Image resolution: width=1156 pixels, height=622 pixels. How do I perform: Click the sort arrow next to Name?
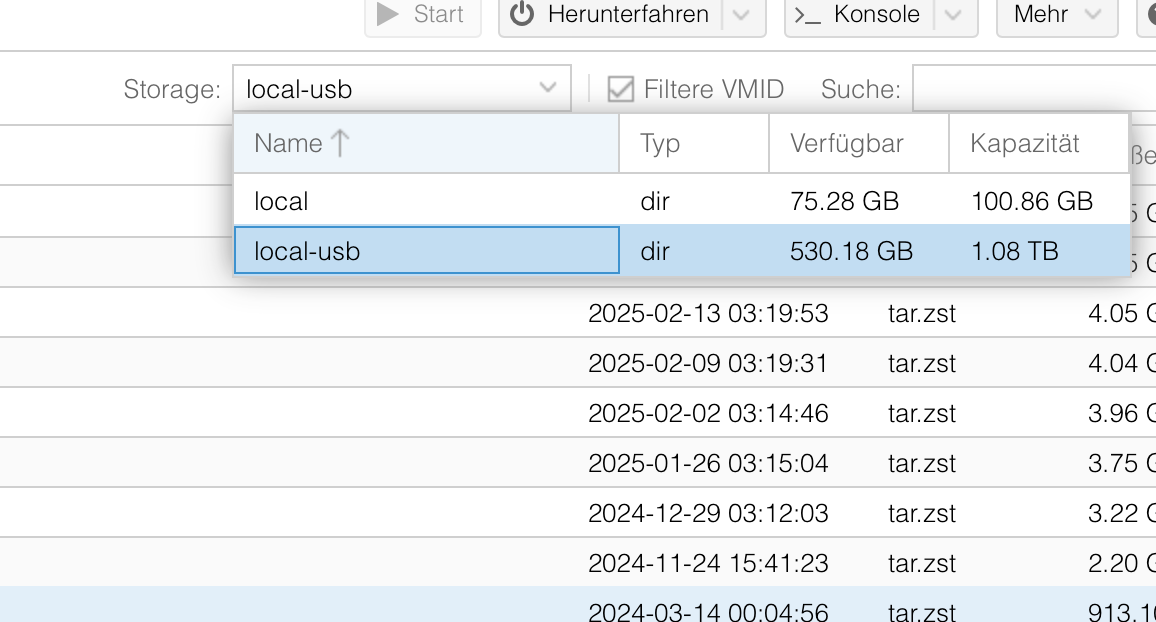(x=340, y=143)
